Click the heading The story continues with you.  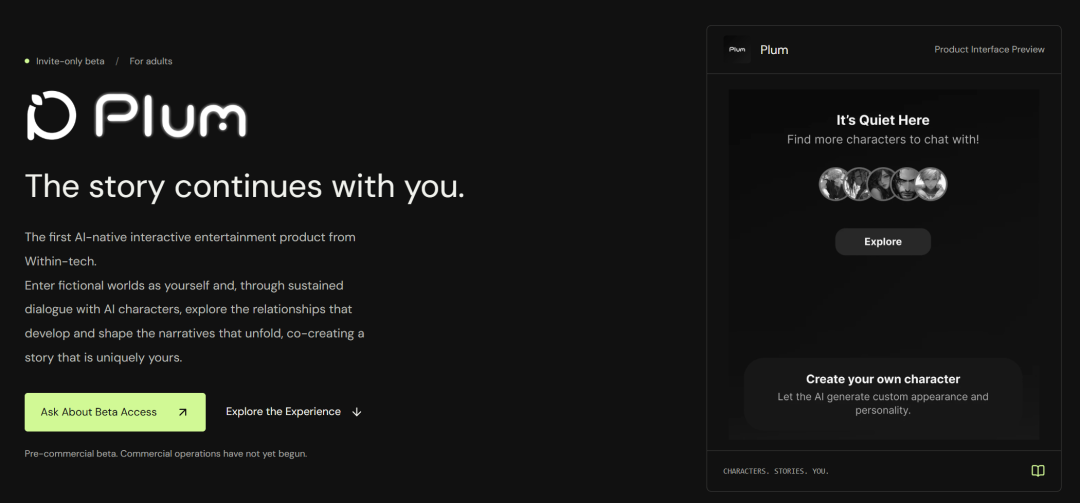245,187
